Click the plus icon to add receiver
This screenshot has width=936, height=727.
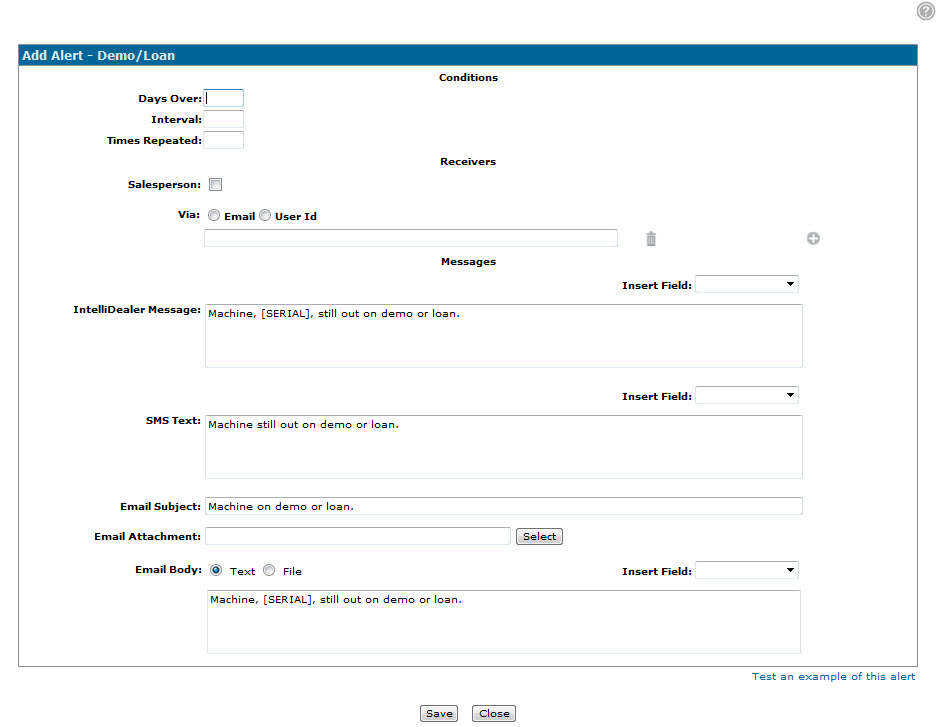(813, 239)
